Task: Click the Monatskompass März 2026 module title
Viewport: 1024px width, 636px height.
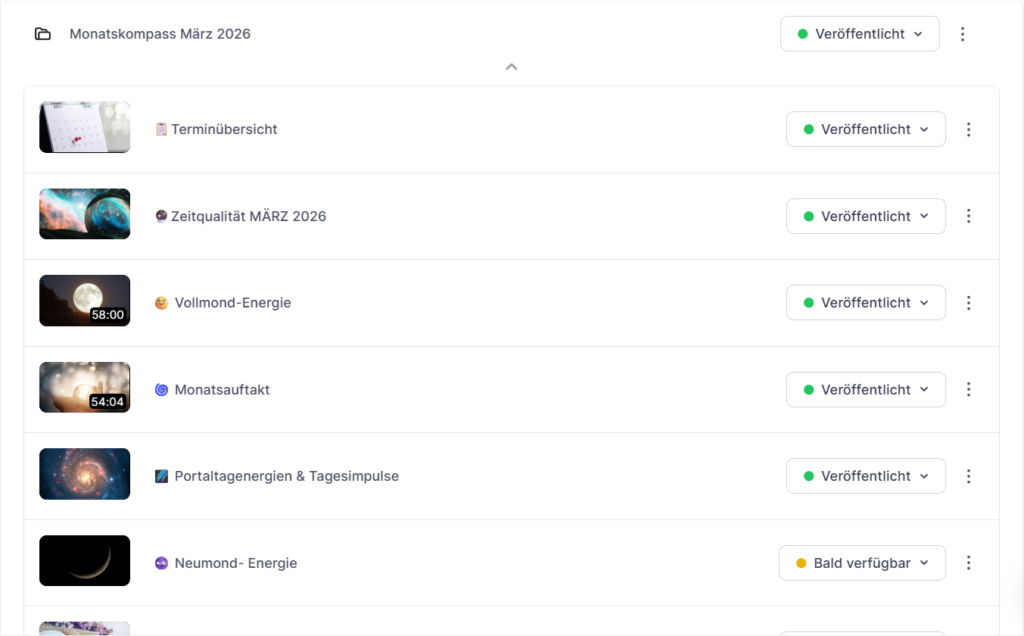Action: point(160,34)
